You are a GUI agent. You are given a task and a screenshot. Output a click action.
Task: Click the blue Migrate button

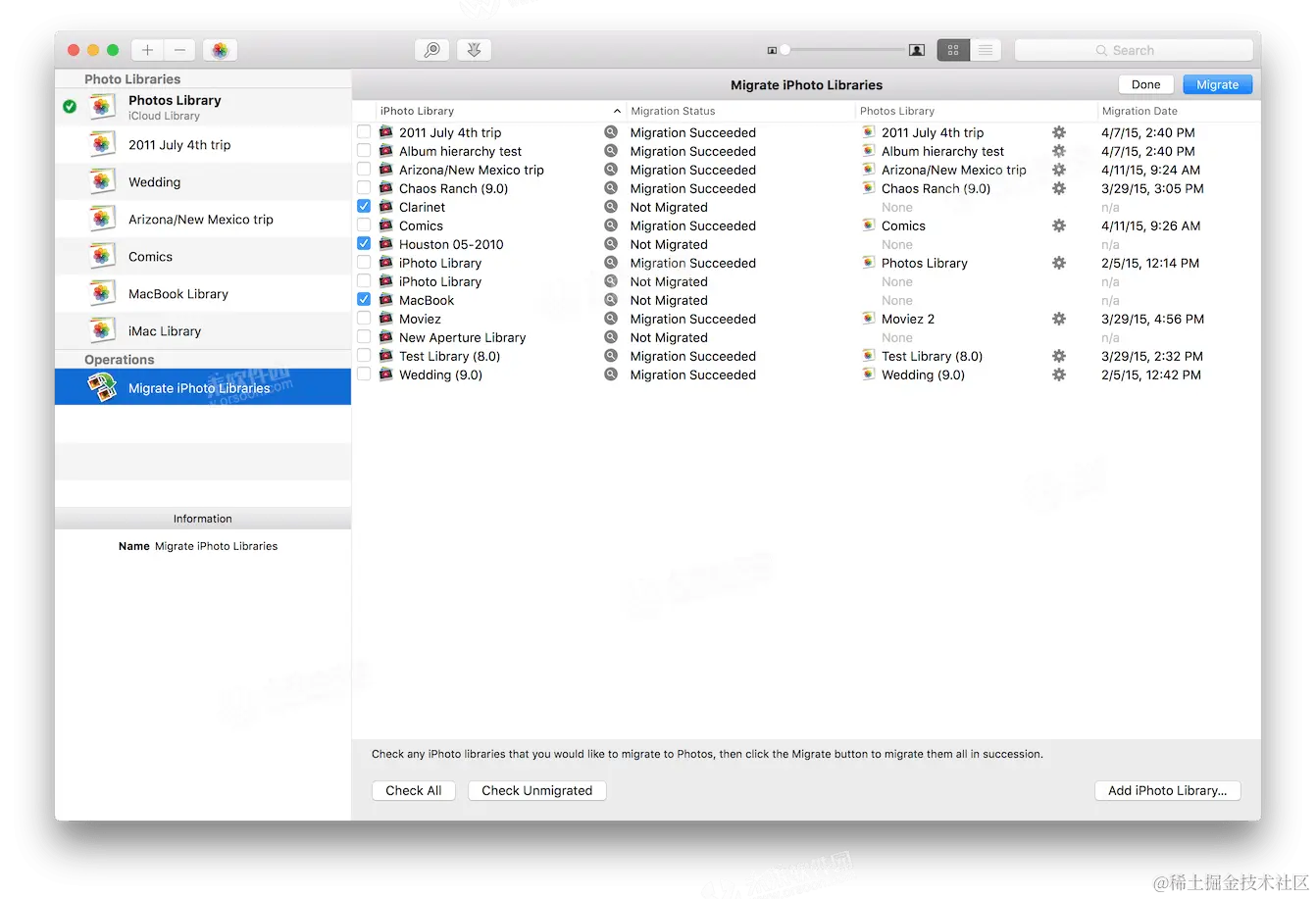1217,84
